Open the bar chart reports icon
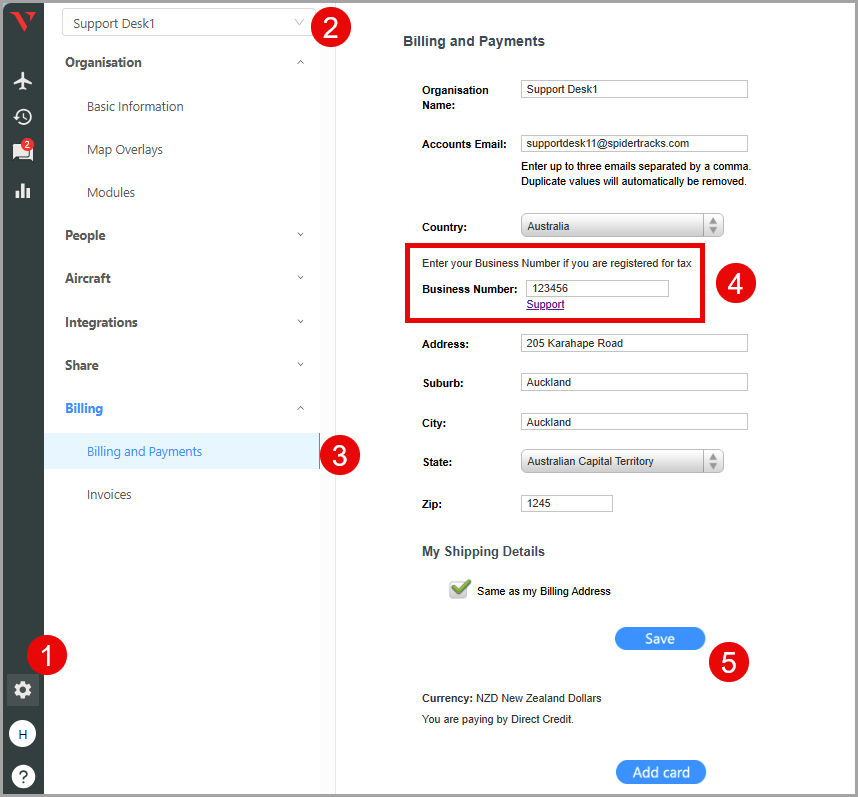 (22, 190)
